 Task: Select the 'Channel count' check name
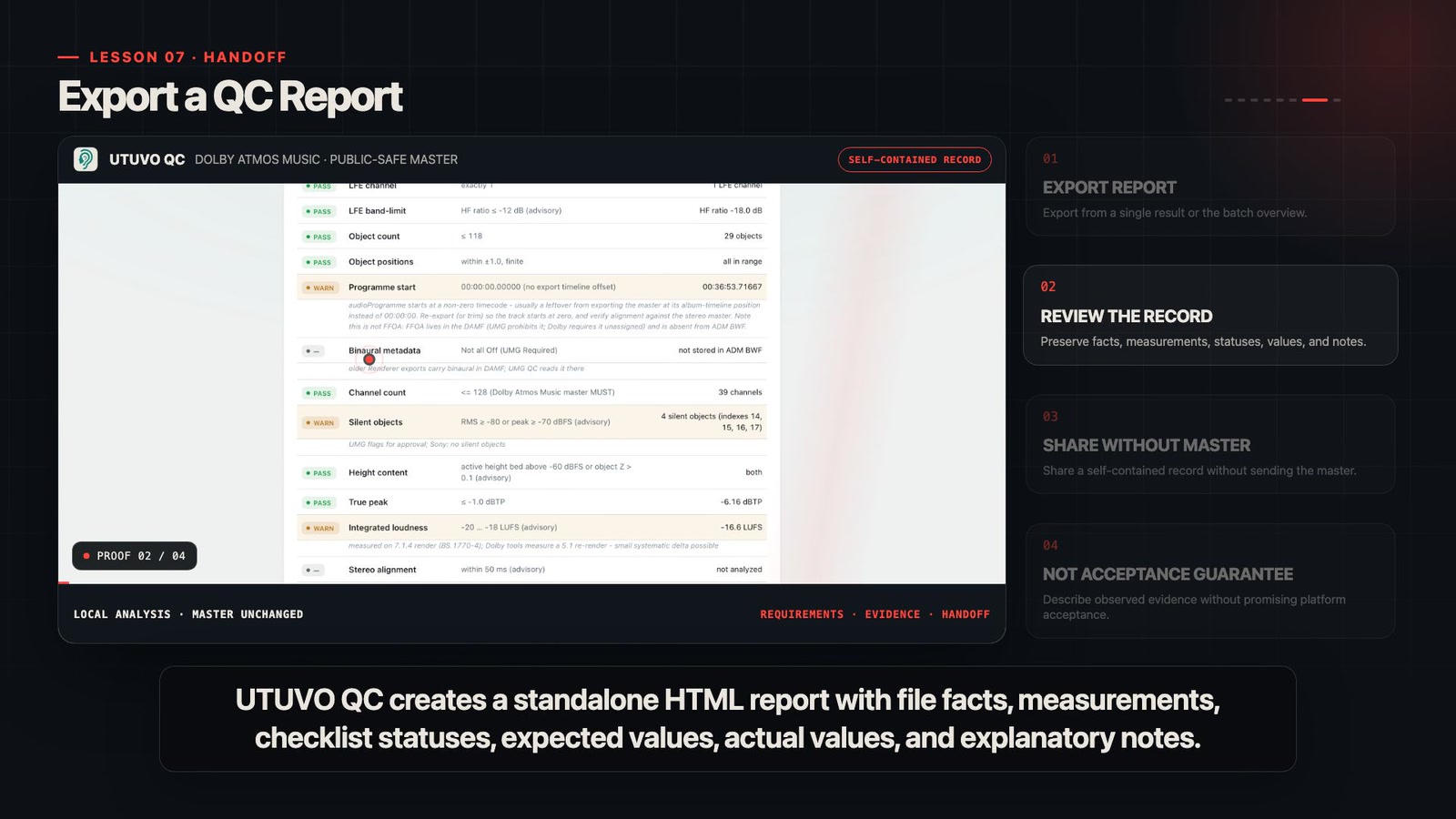click(377, 393)
